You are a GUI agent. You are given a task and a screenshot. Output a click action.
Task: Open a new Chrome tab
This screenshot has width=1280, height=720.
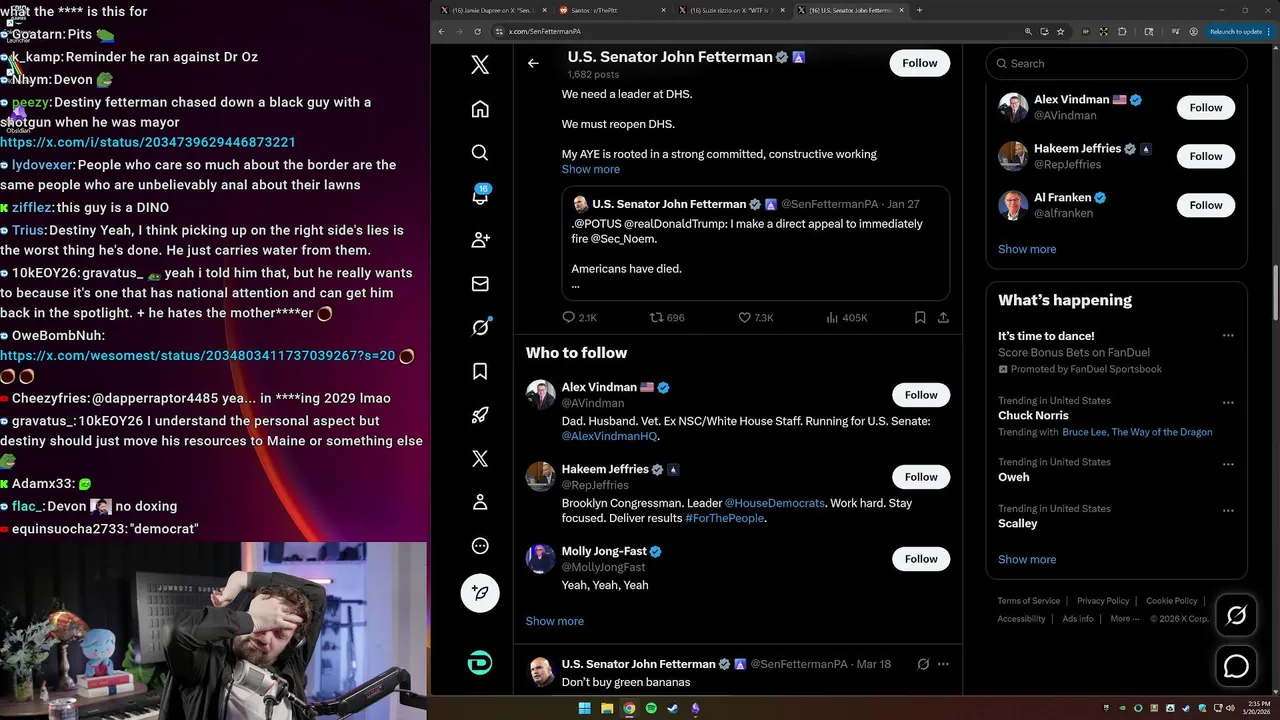pyautogui.click(x=920, y=10)
